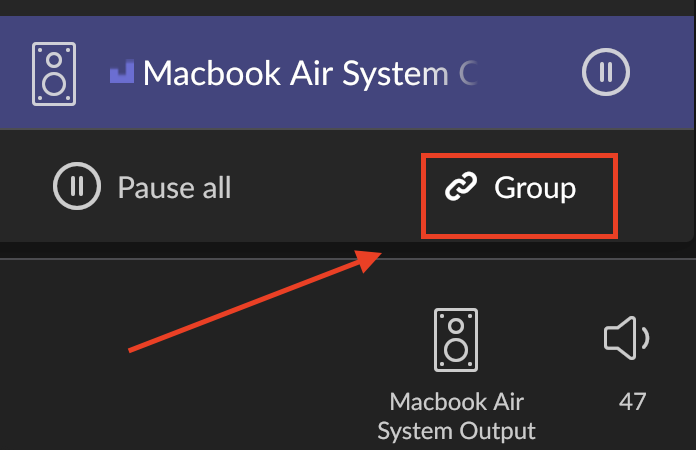Screen dimensions: 696x450
Task: Open volume control via loudspeaker icon
Action: (626, 338)
